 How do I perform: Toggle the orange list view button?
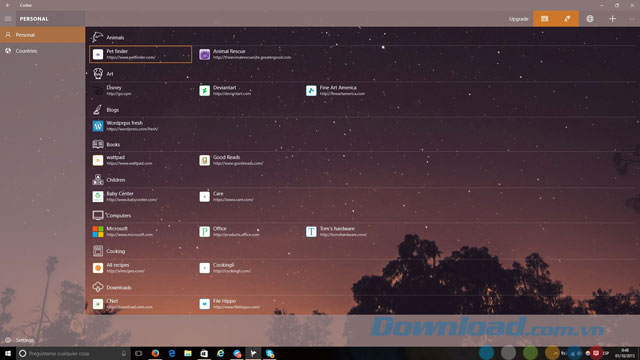544,19
